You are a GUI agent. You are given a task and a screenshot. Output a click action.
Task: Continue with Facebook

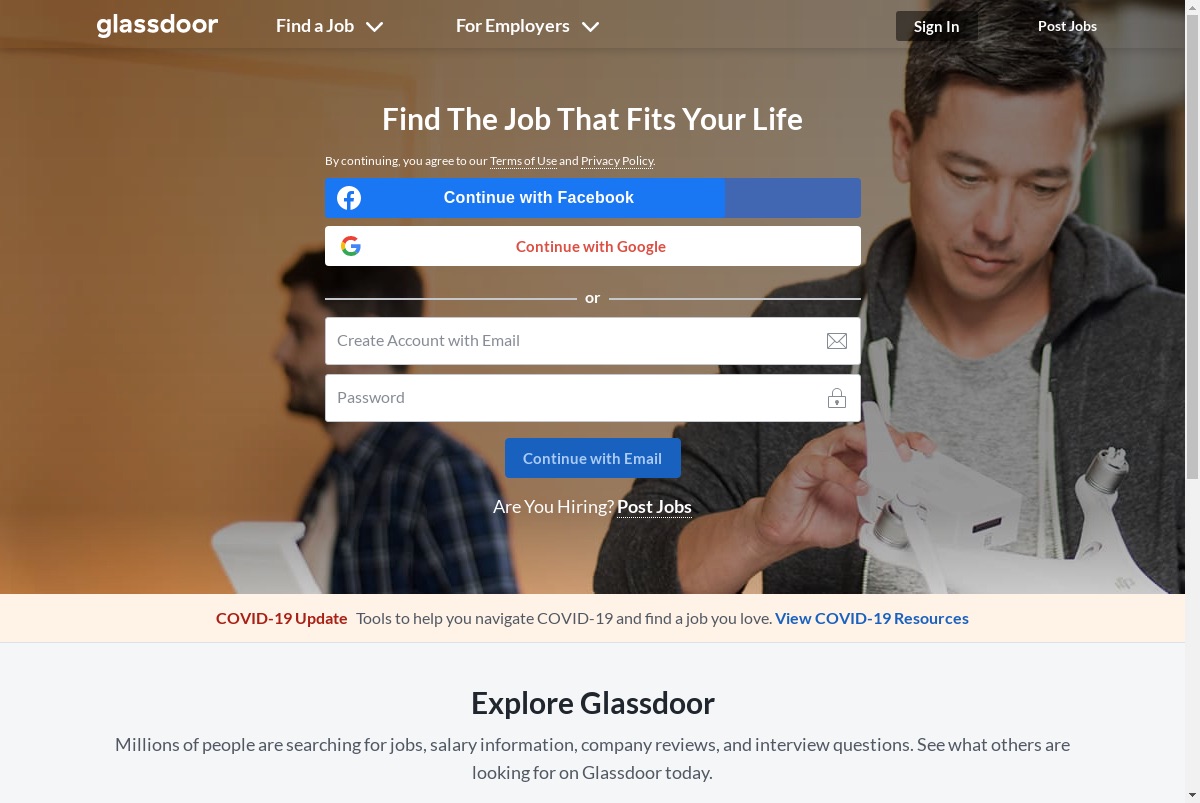click(x=593, y=198)
